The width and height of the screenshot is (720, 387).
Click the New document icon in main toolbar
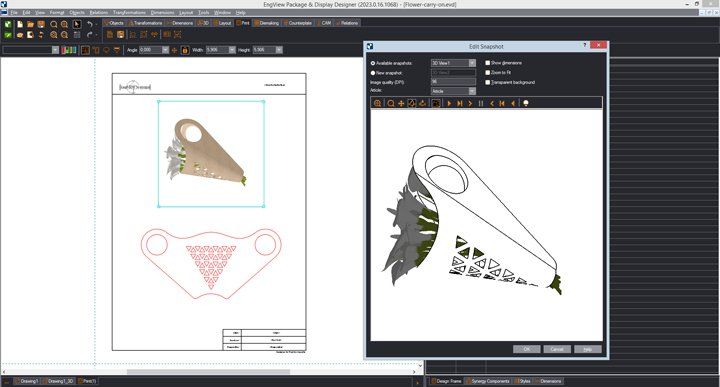click(20, 24)
